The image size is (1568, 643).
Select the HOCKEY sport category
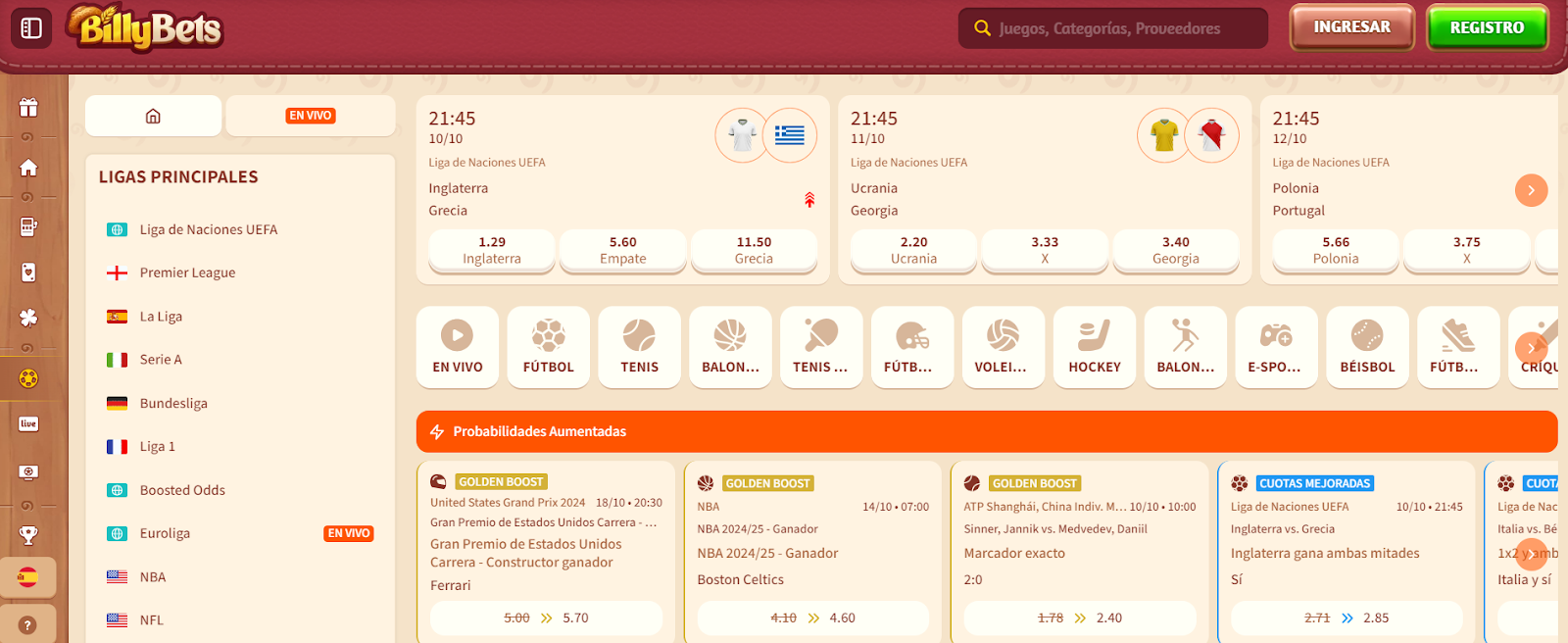1095,347
